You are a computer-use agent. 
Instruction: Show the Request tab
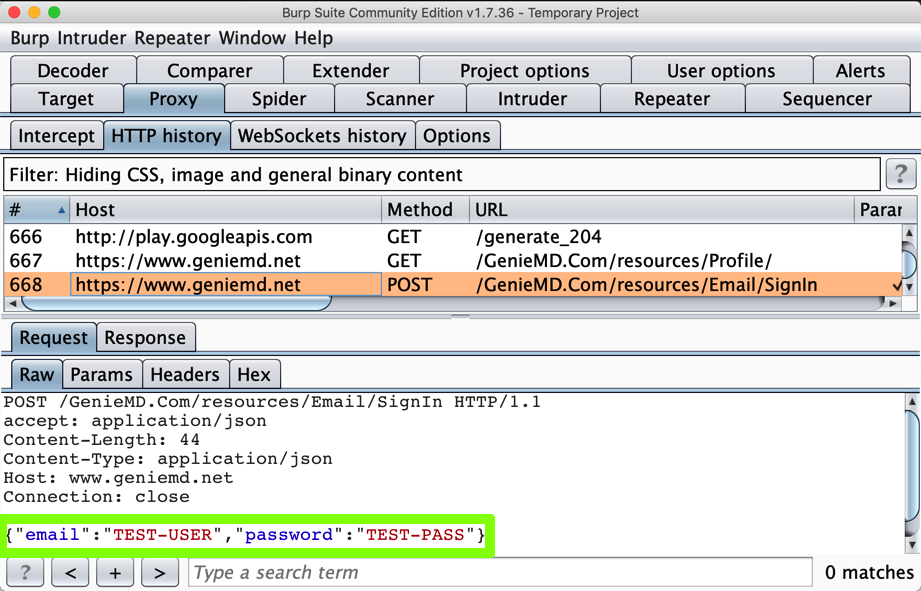(53, 338)
